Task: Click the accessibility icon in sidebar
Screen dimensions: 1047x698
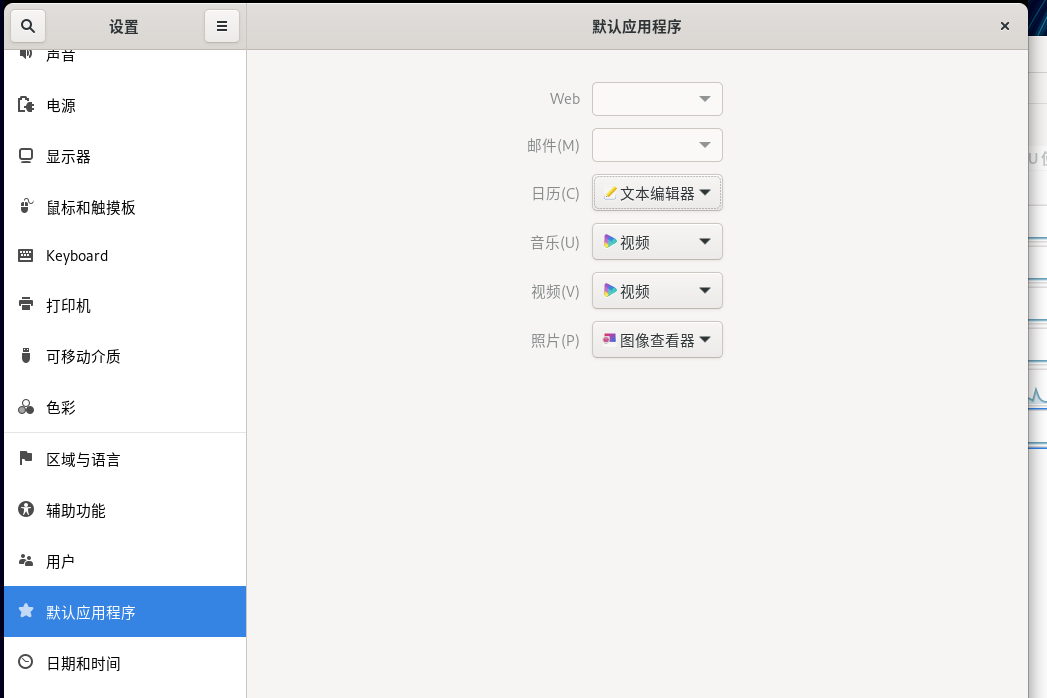Action: pyautogui.click(x=26, y=510)
